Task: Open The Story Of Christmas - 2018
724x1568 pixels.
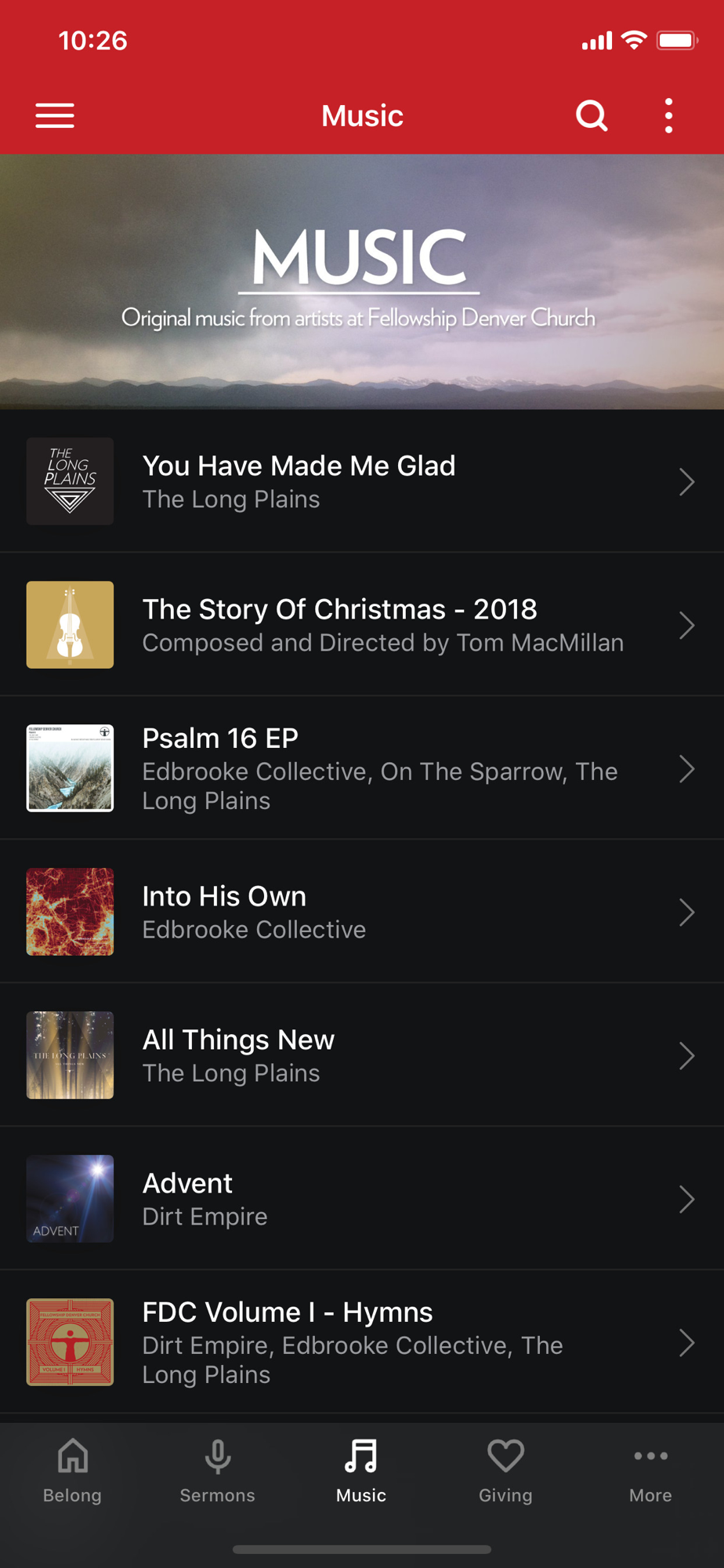Action: [382, 625]
